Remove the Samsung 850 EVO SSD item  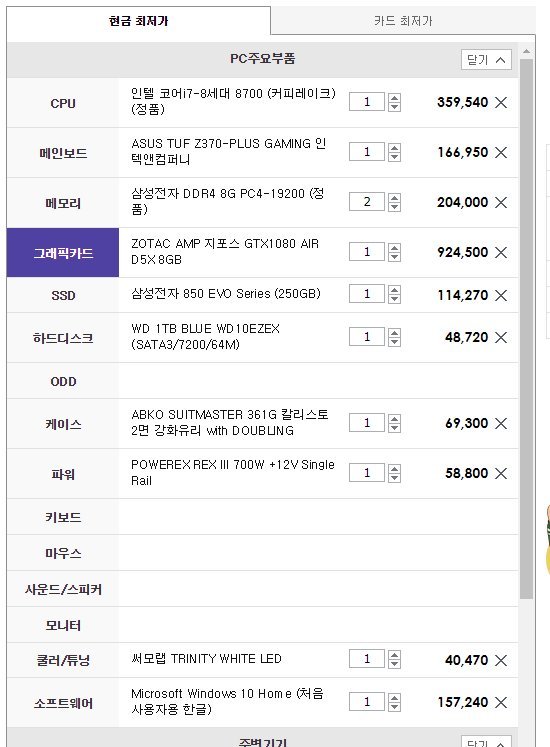click(500, 295)
